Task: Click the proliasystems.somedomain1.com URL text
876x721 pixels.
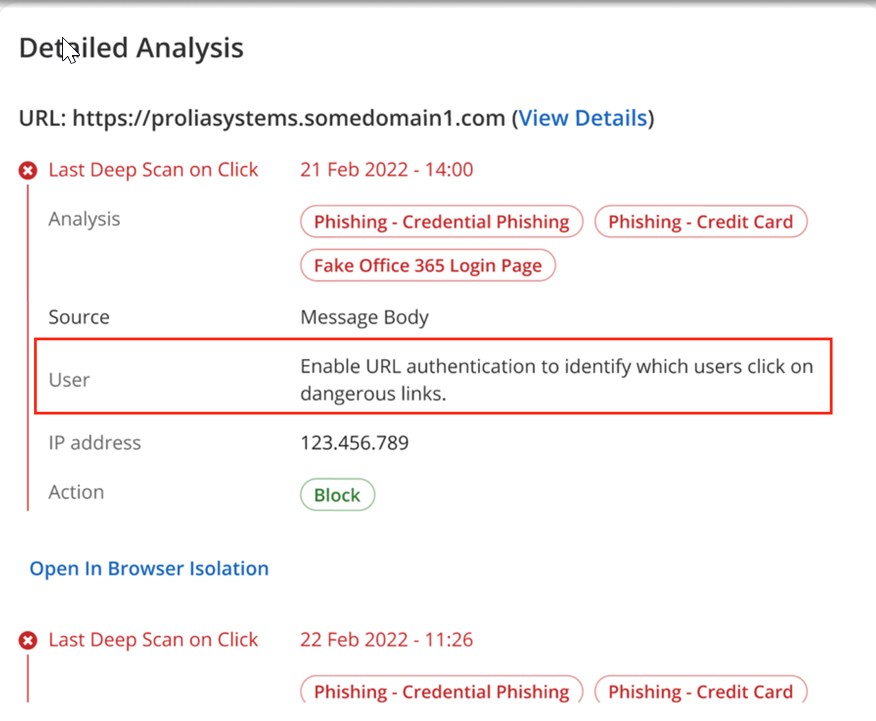Action: click(289, 118)
